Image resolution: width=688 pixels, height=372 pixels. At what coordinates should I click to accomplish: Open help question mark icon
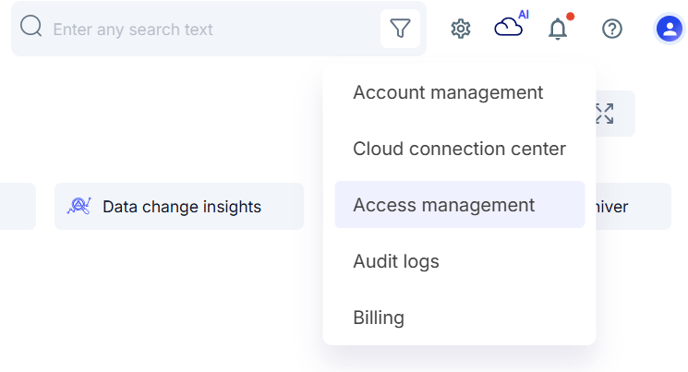tap(612, 29)
